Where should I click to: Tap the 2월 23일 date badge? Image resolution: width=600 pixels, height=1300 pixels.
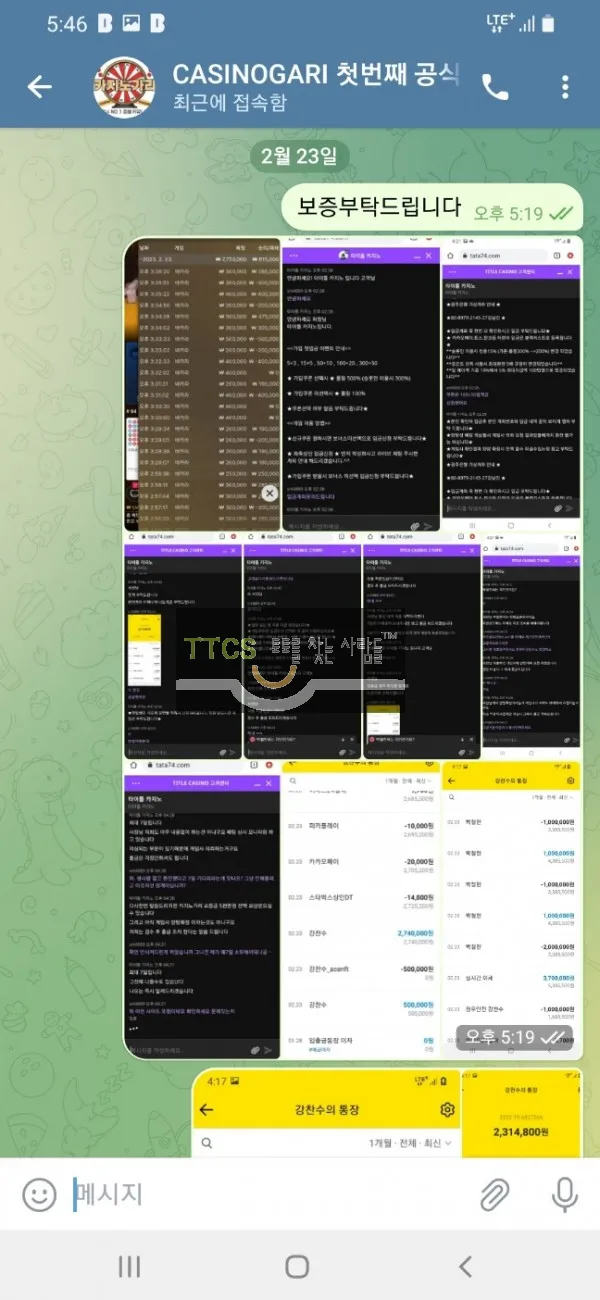click(299, 155)
